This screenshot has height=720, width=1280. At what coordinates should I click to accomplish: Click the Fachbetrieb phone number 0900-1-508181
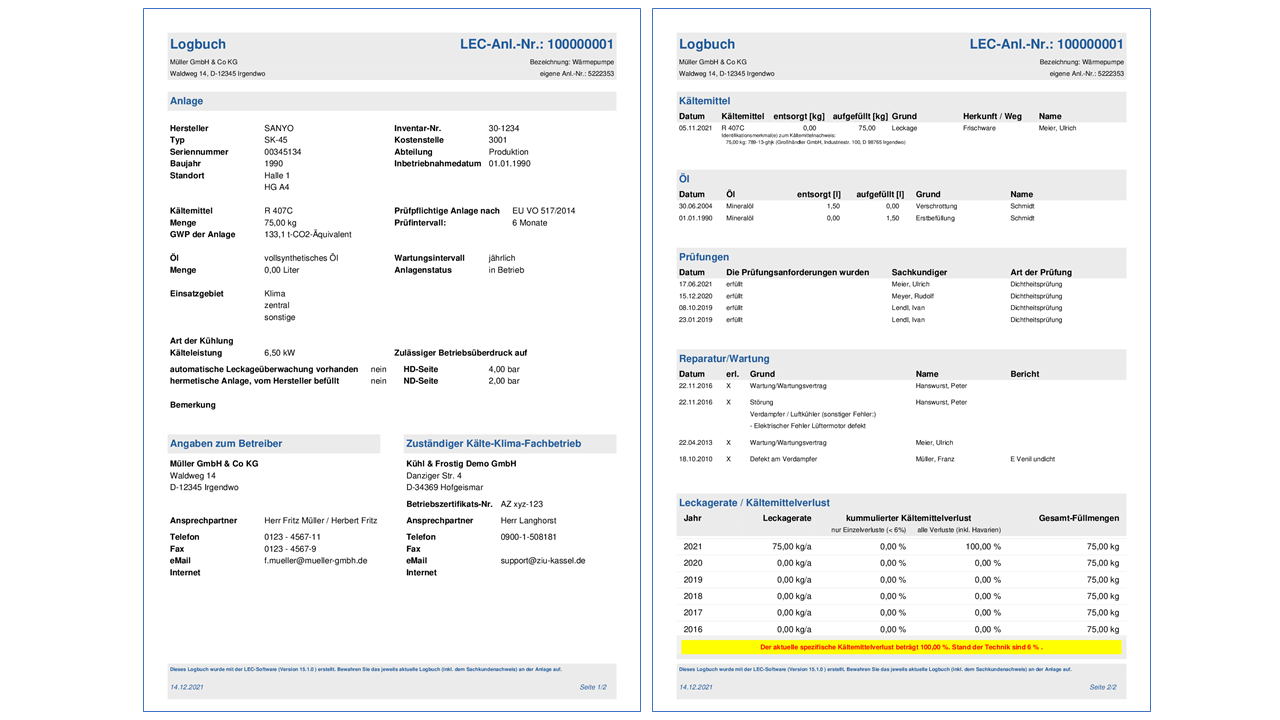(528, 537)
